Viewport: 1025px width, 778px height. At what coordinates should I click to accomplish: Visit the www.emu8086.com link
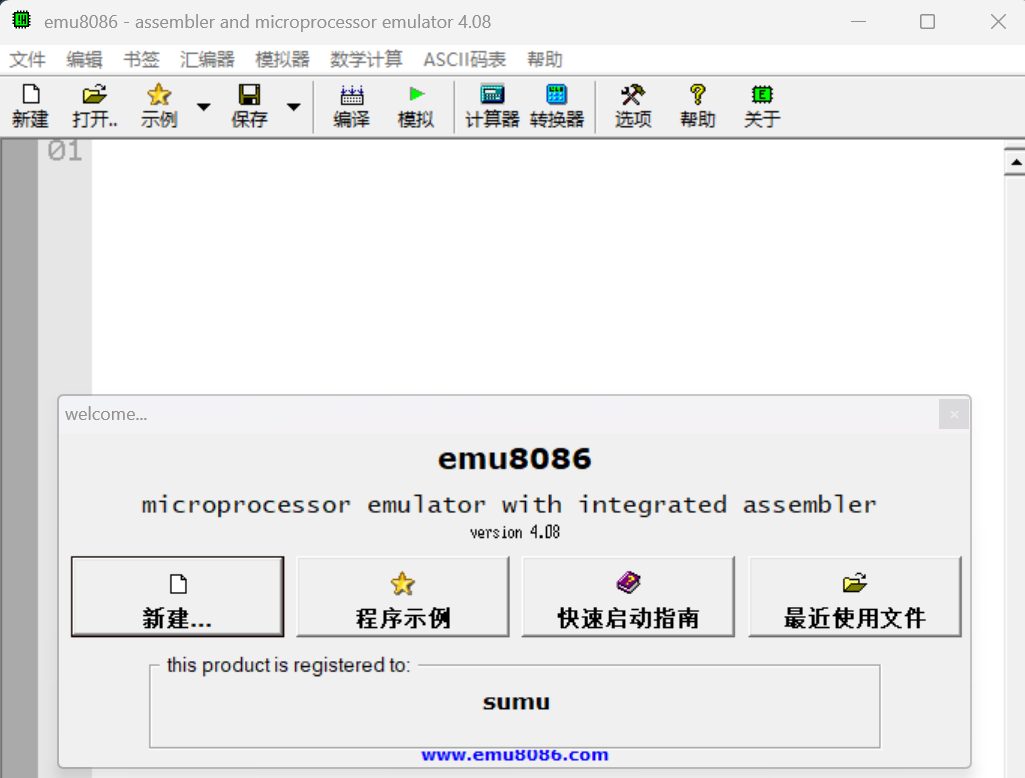(515, 756)
